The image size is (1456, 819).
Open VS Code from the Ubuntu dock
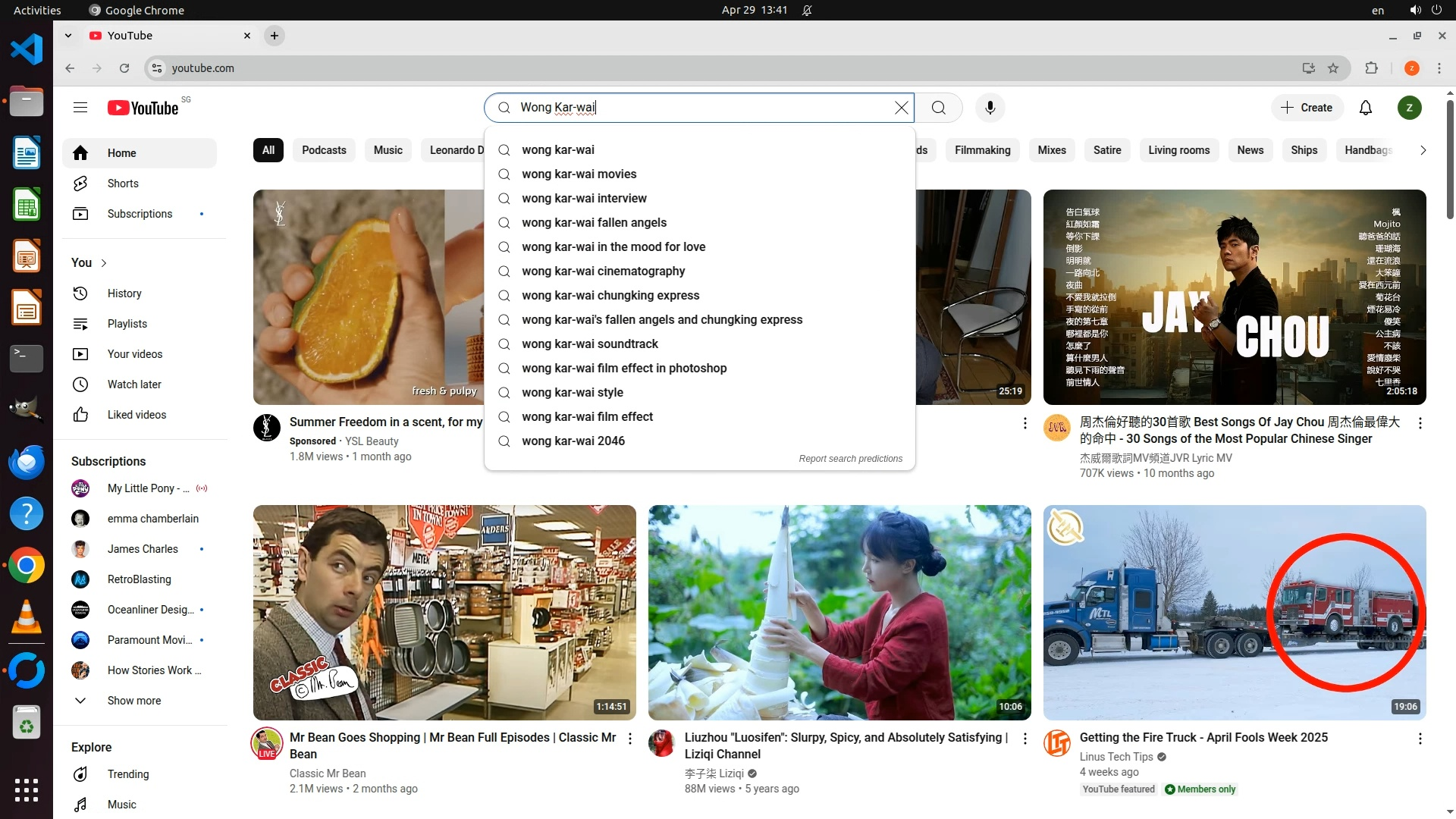(x=27, y=50)
